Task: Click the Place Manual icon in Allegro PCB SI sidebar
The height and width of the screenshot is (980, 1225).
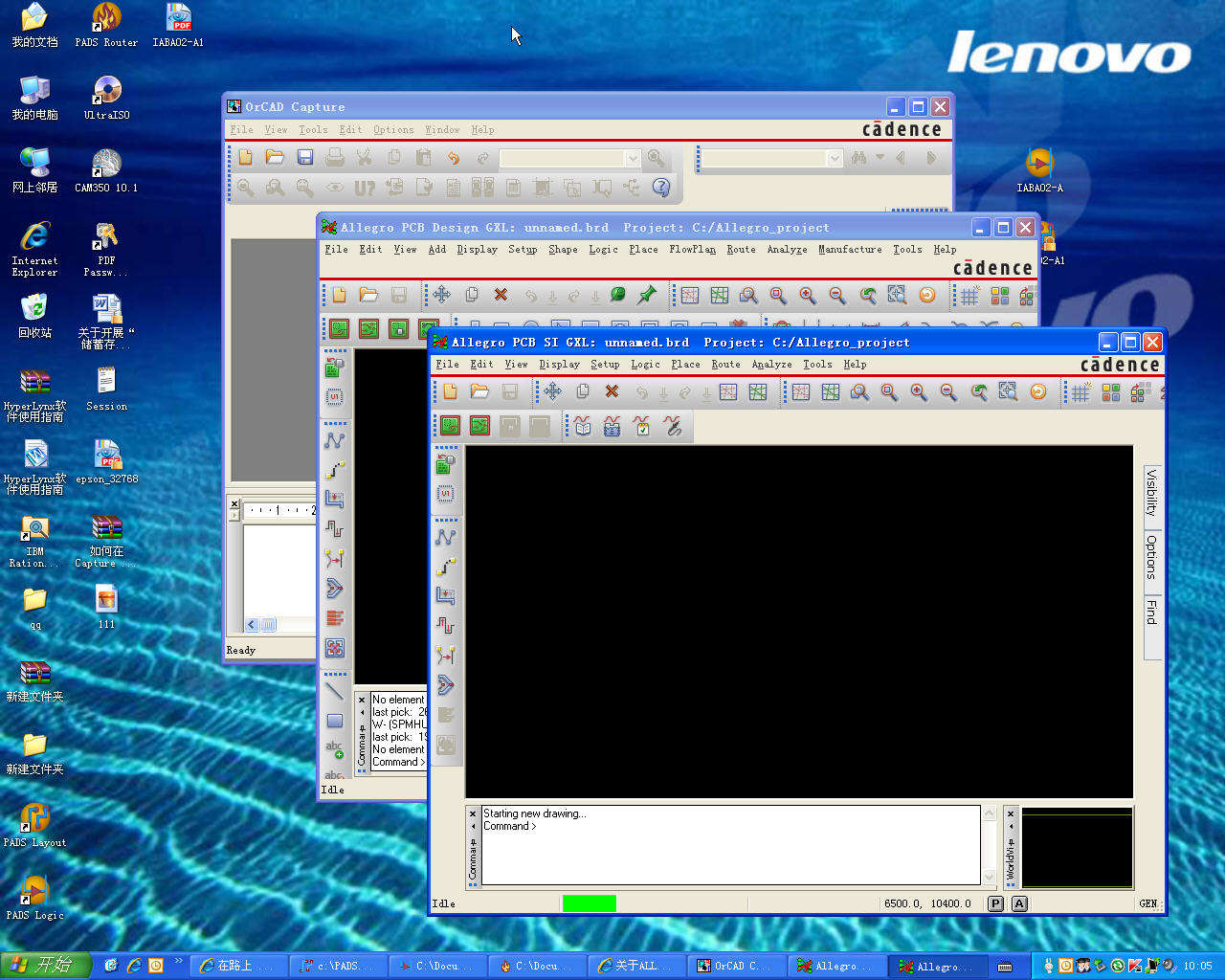Action: [x=445, y=464]
